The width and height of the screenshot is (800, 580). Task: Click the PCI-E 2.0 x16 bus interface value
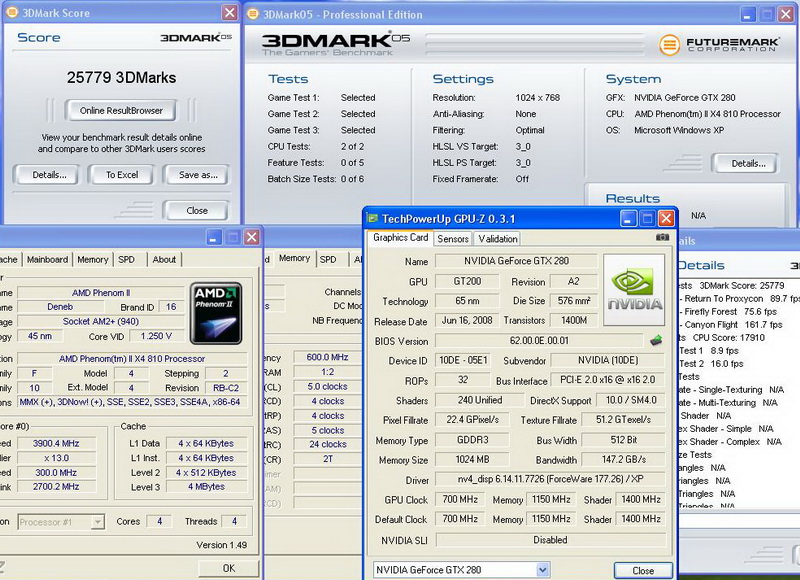click(607, 380)
